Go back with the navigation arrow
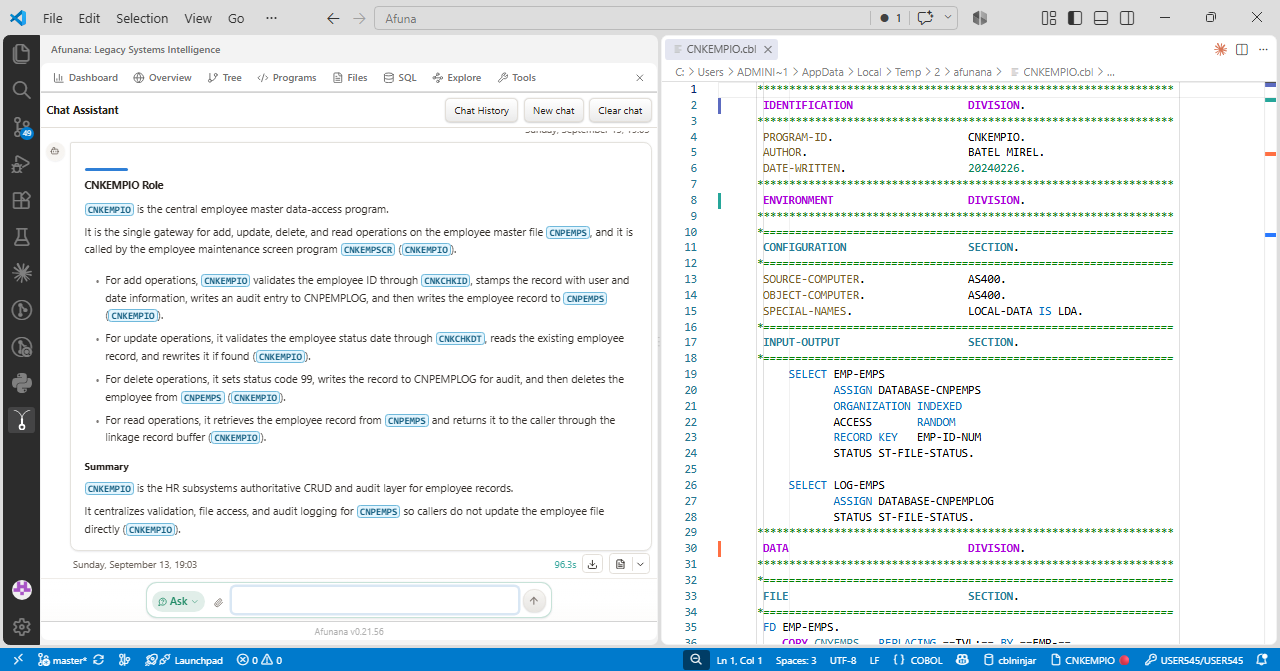This screenshot has height=671, width=1280. [x=333, y=18]
